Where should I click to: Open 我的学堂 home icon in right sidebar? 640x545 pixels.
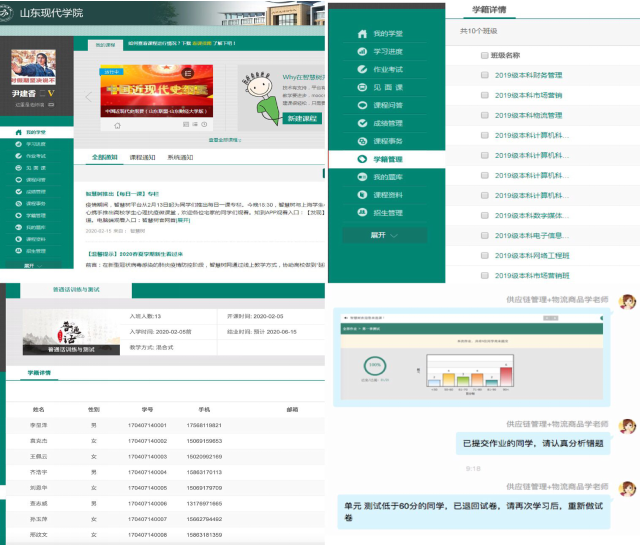tap(362, 34)
